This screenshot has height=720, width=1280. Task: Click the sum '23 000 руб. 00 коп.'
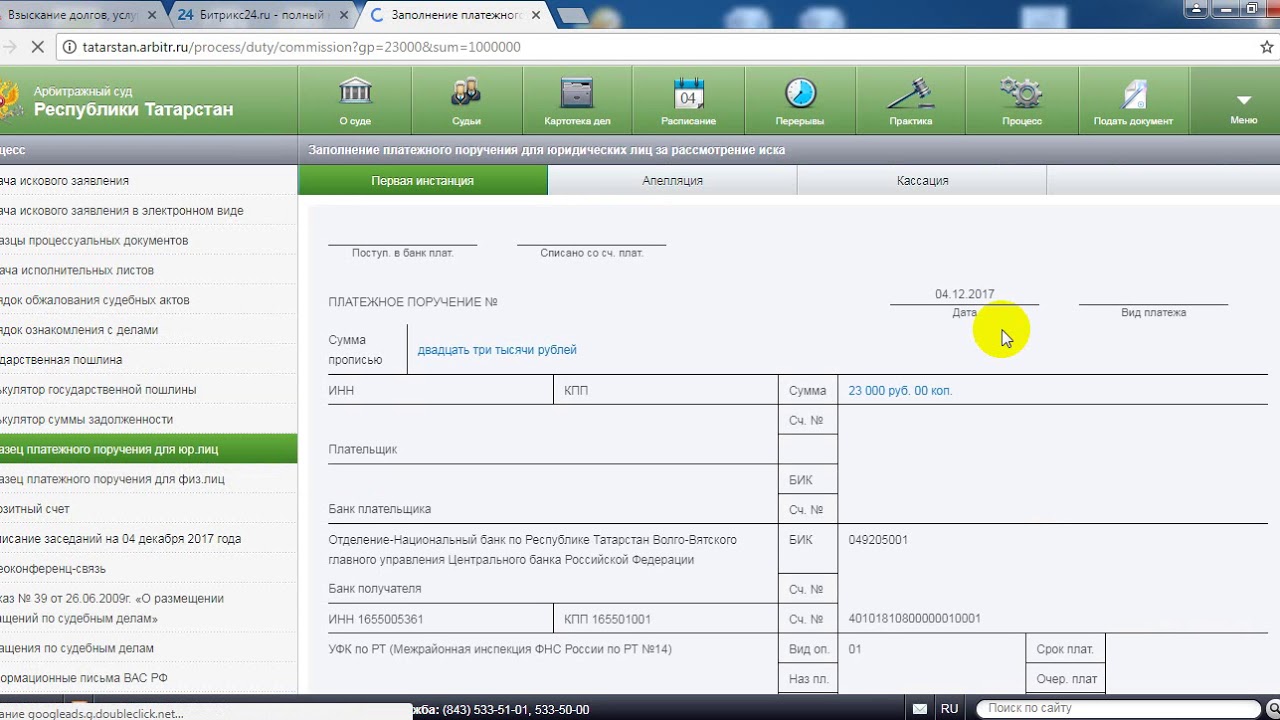[900, 391]
